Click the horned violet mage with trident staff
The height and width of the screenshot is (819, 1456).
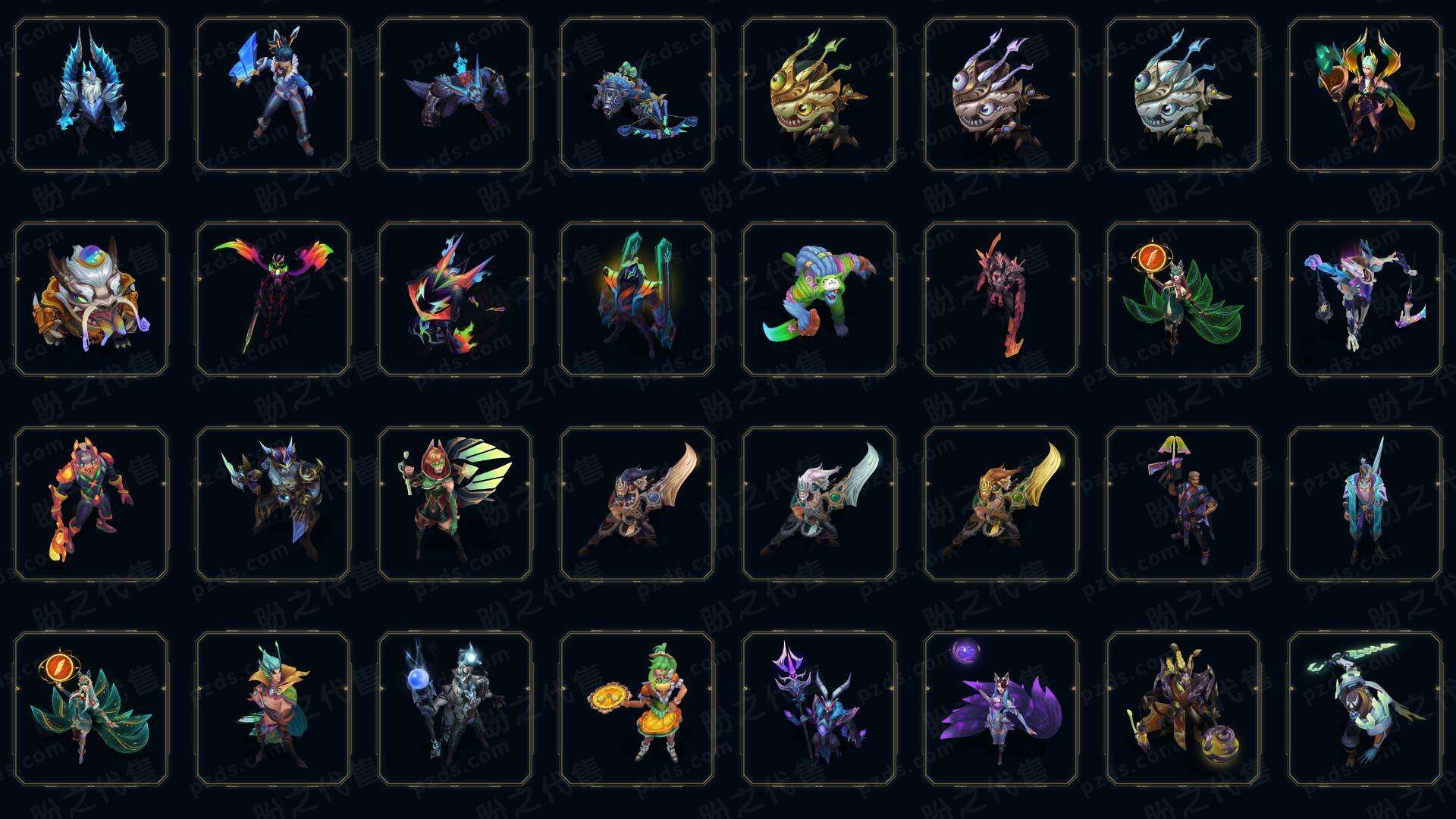(x=819, y=708)
